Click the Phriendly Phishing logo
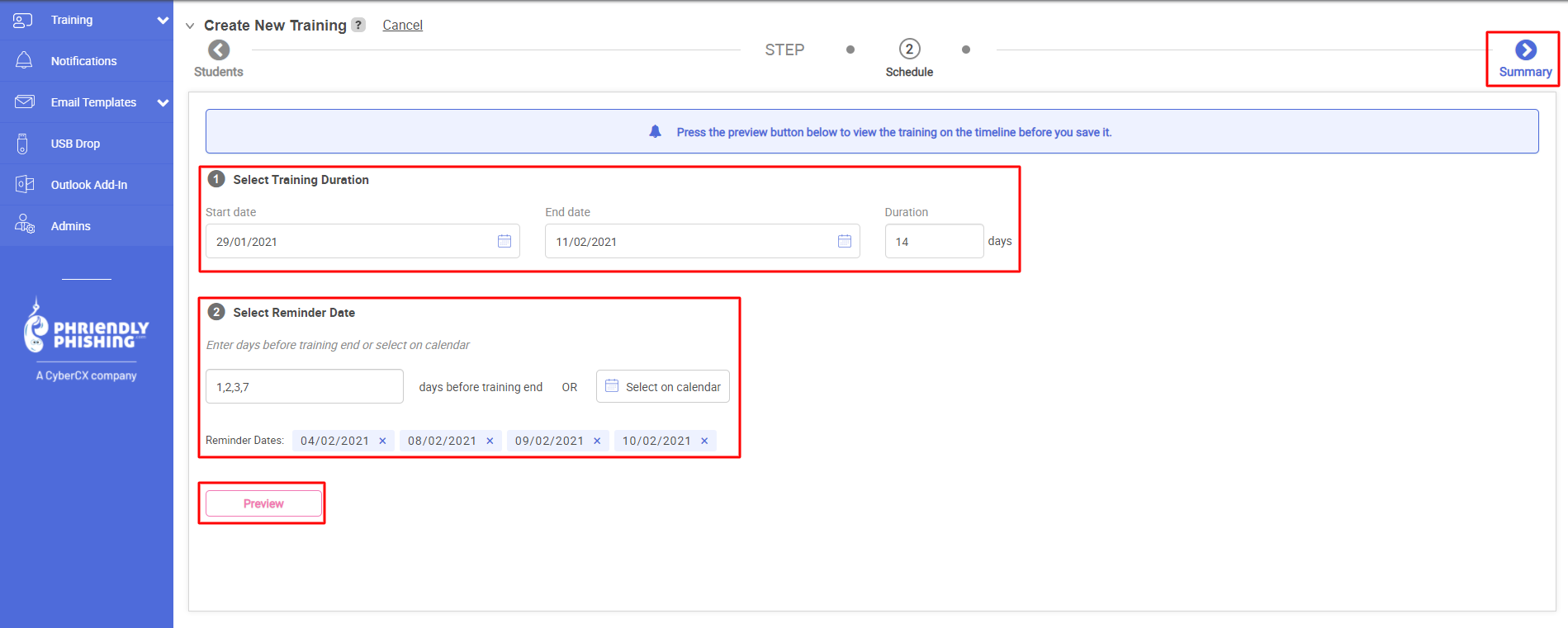The width and height of the screenshot is (1568, 628). point(87,327)
